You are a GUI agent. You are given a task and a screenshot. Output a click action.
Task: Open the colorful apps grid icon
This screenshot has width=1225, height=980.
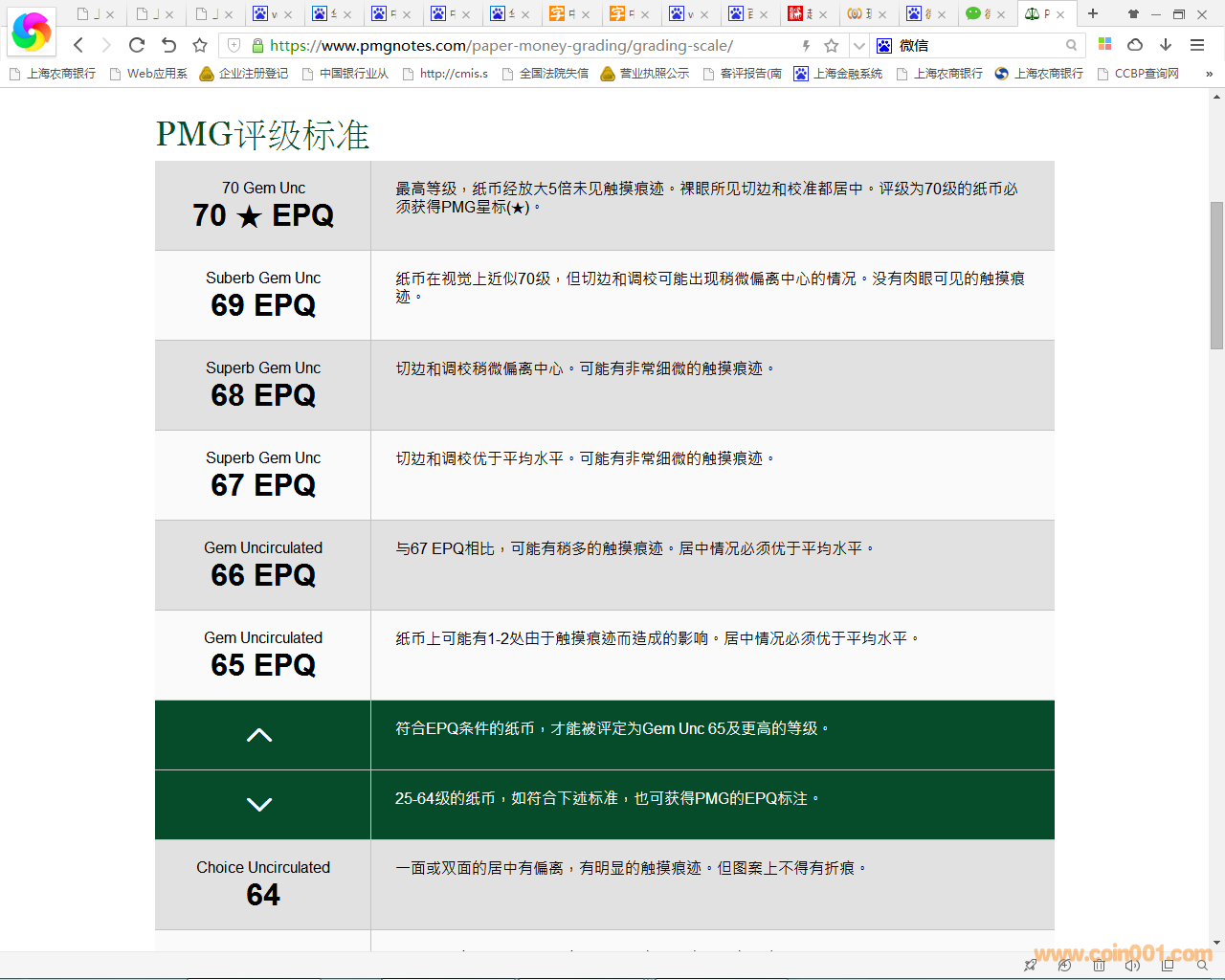tap(1104, 44)
